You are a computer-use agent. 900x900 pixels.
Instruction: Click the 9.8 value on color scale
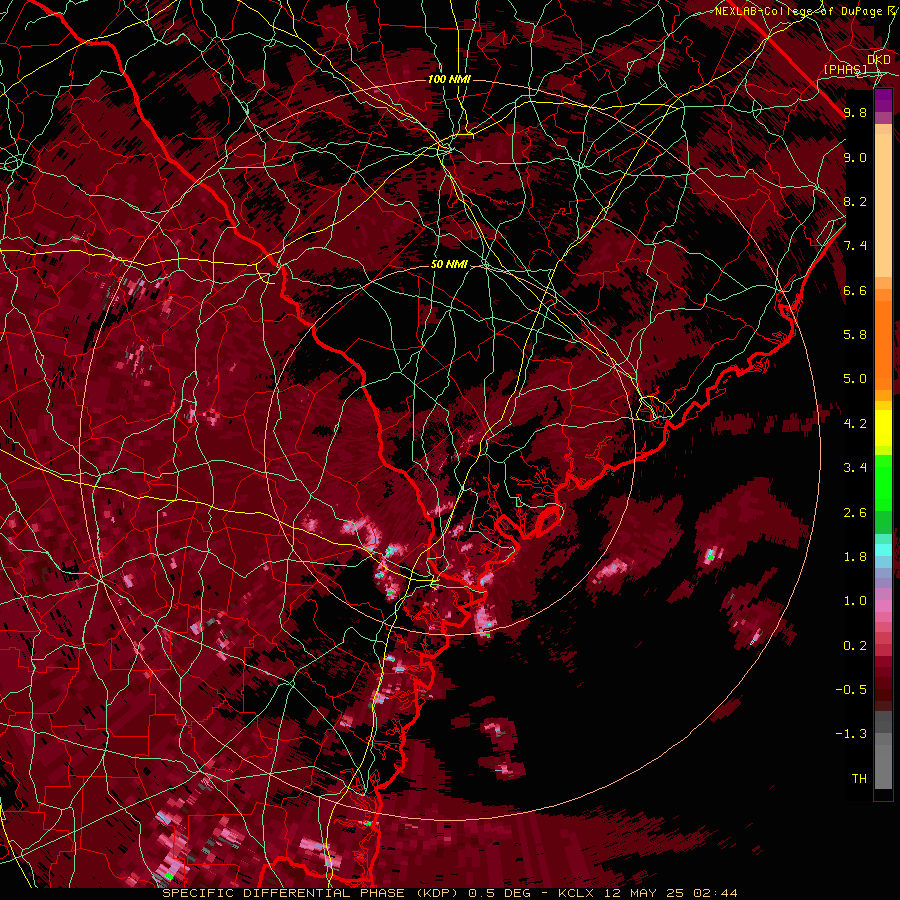855,112
